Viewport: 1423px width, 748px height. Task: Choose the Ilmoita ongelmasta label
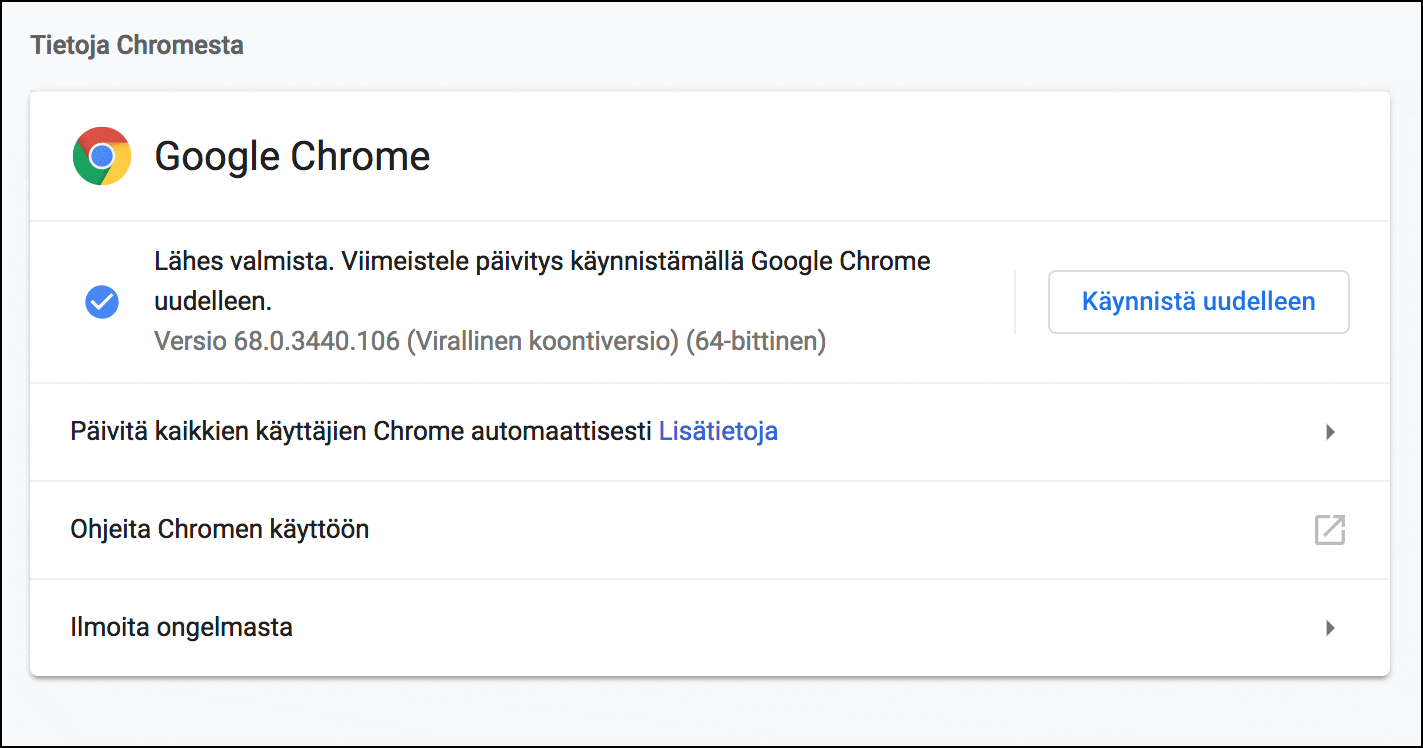coord(181,628)
